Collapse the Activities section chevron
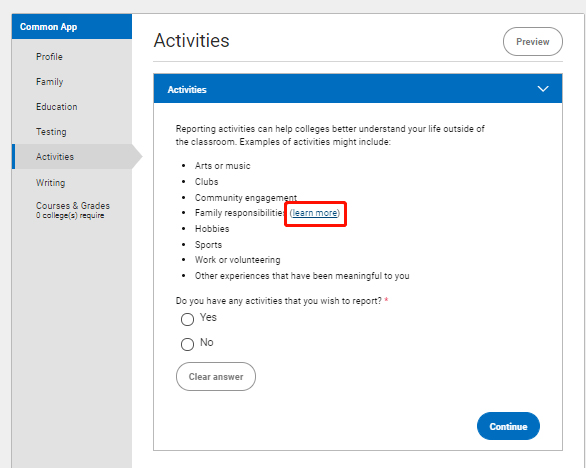Image resolution: width=586 pixels, height=468 pixels. point(543,89)
